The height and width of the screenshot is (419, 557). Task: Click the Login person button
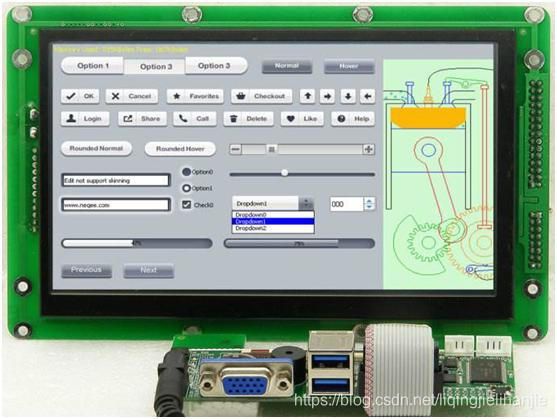(x=85, y=119)
